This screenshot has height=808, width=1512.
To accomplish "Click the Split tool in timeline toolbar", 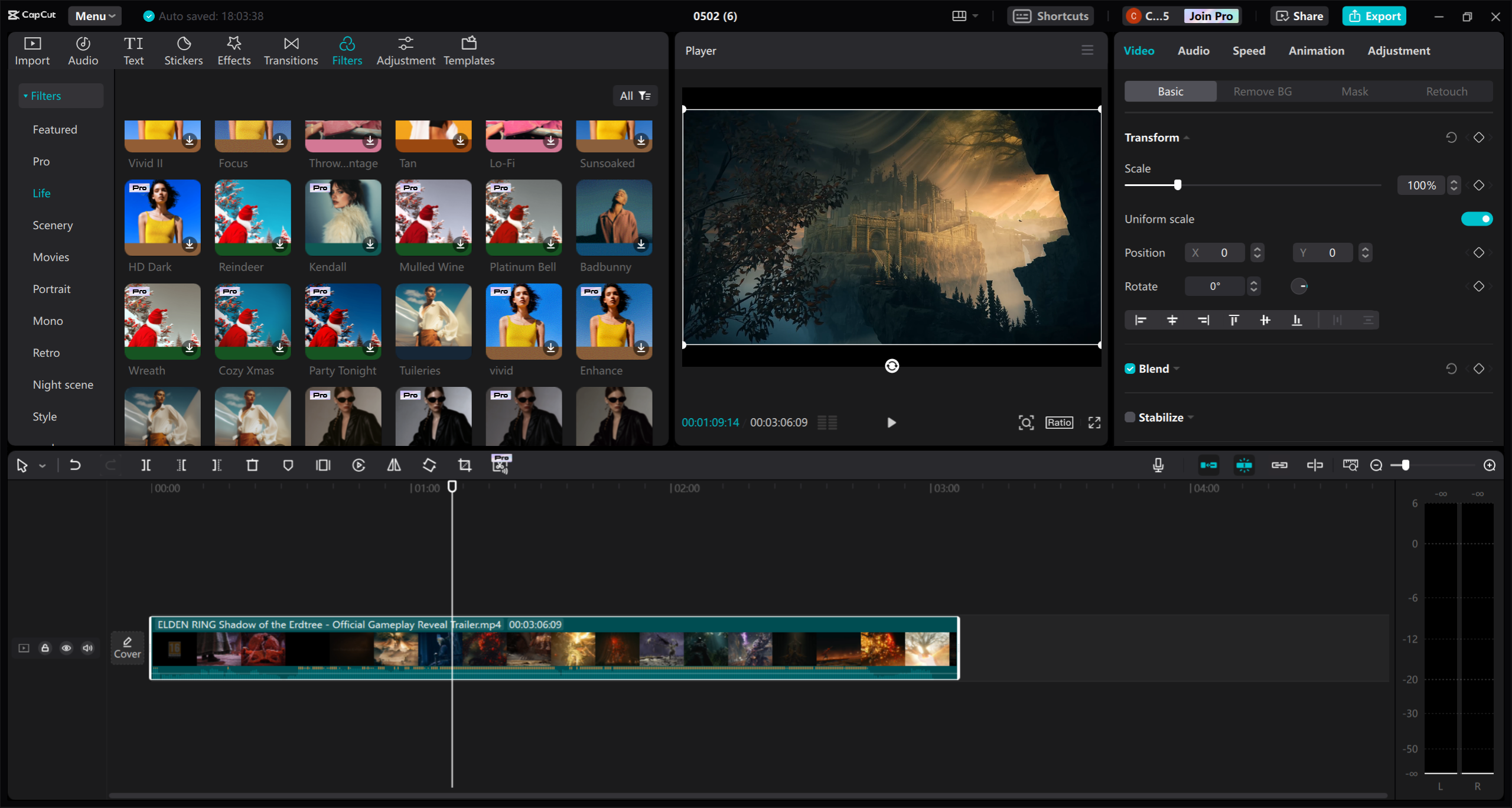I will tap(146, 465).
